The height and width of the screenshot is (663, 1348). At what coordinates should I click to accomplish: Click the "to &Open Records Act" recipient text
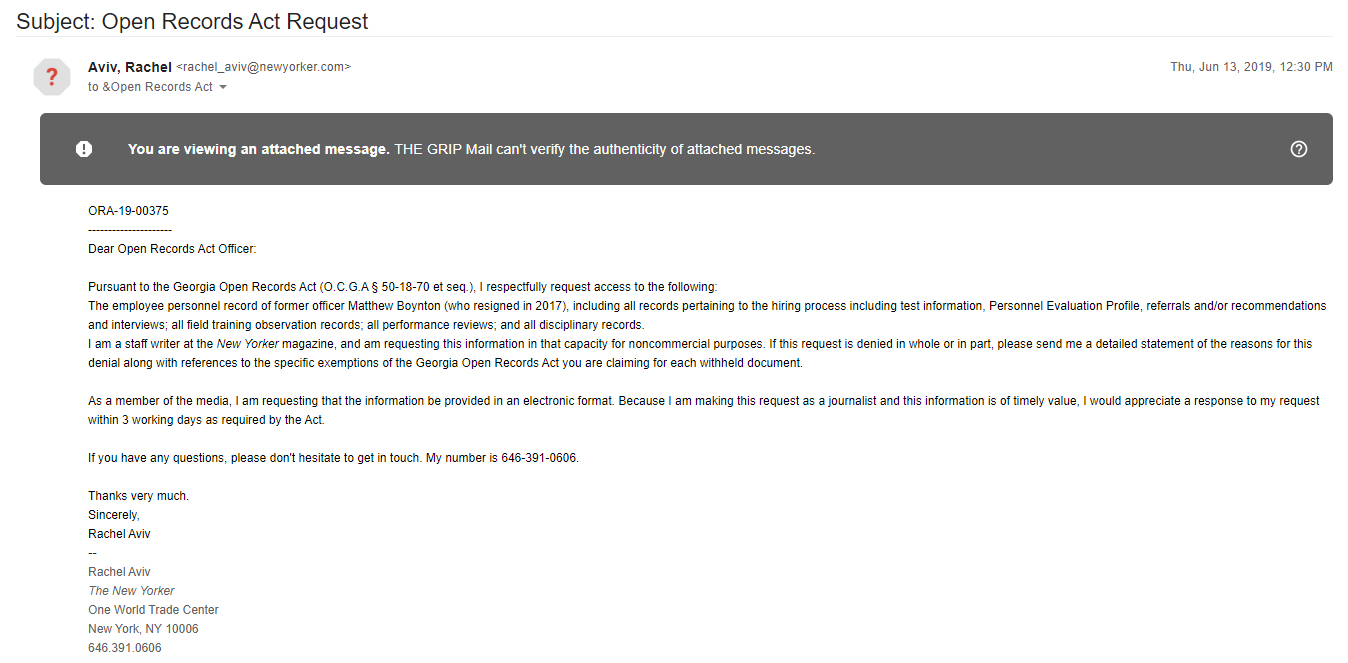click(x=150, y=87)
